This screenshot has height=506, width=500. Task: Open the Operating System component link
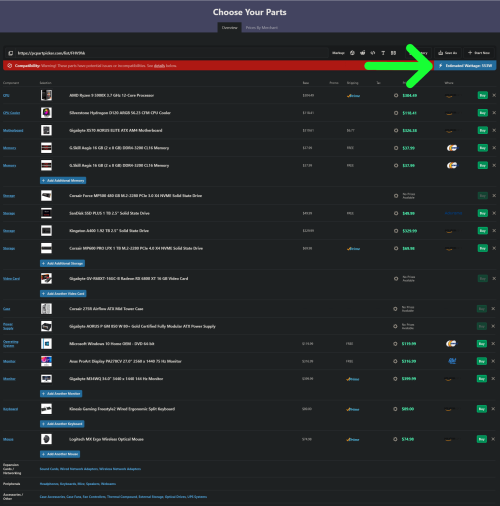point(11,344)
